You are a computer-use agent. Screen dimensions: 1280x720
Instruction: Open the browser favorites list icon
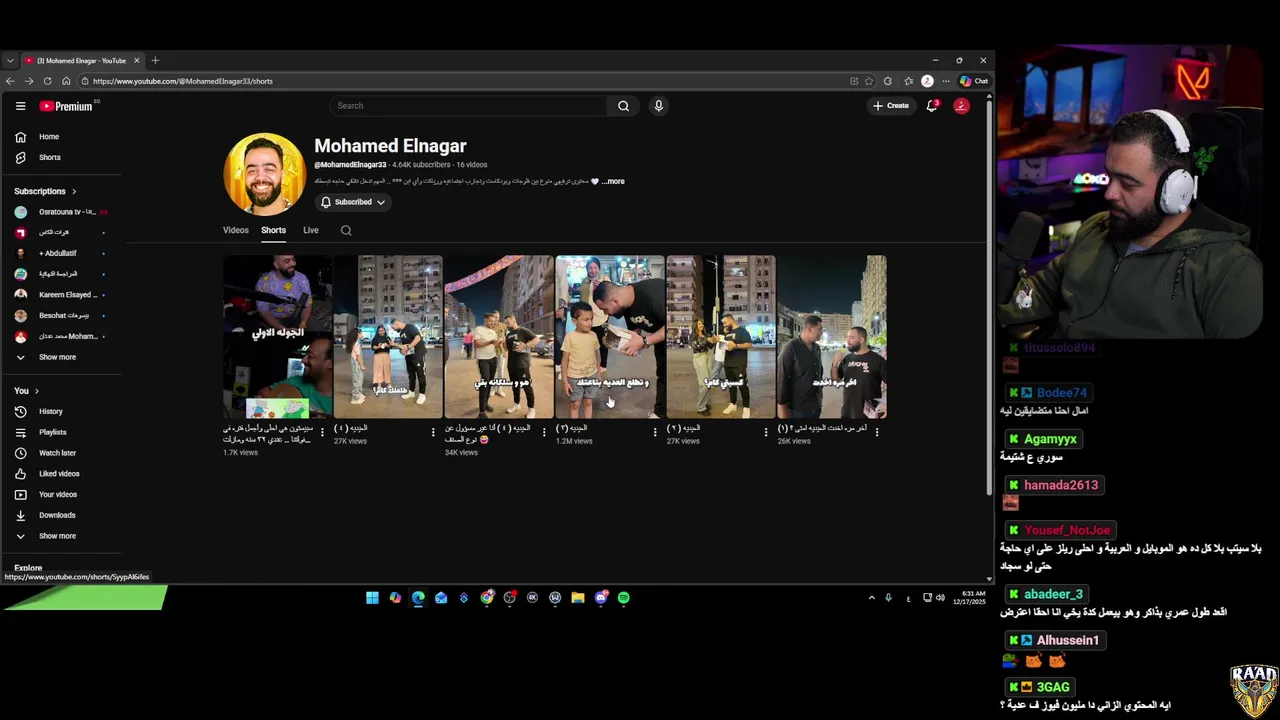[908, 81]
